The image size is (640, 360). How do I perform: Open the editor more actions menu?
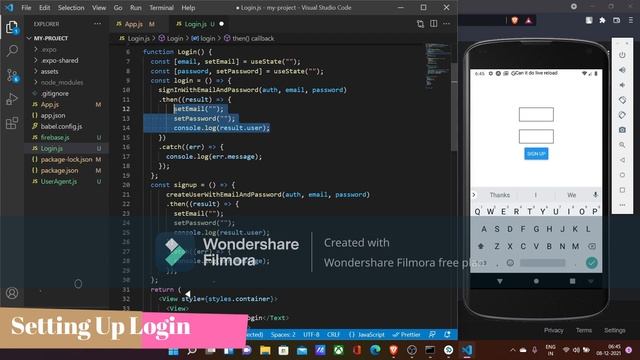coord(447,24)
